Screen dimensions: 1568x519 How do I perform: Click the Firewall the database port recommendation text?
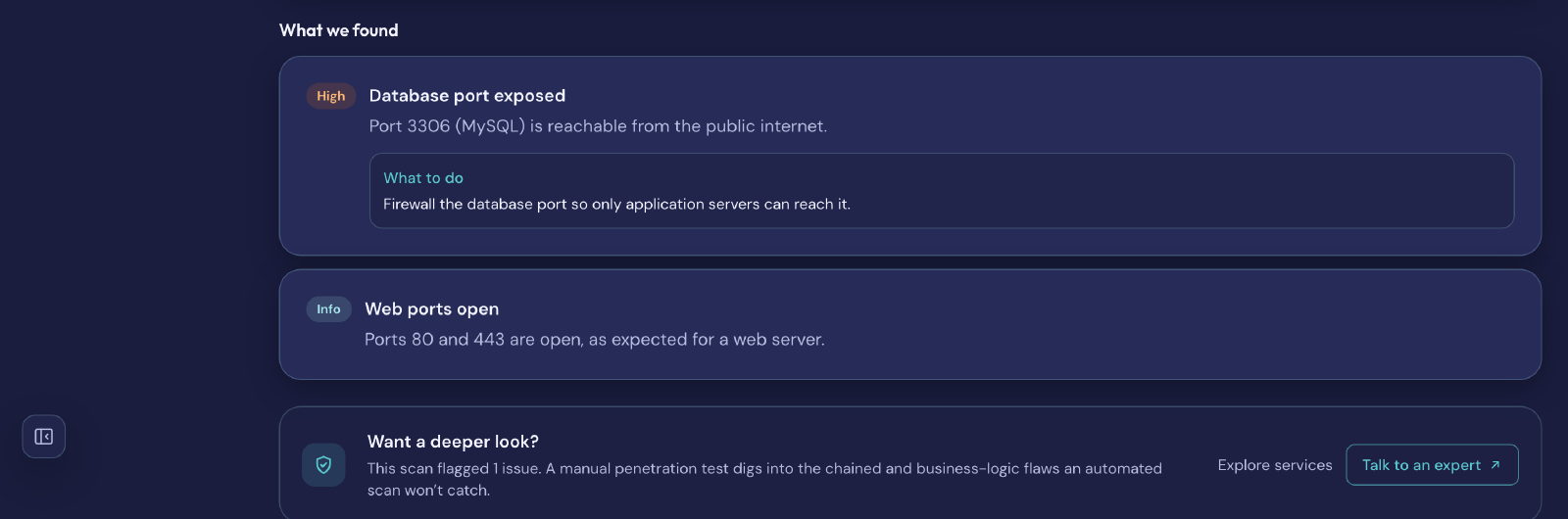[x=616, y=205]
